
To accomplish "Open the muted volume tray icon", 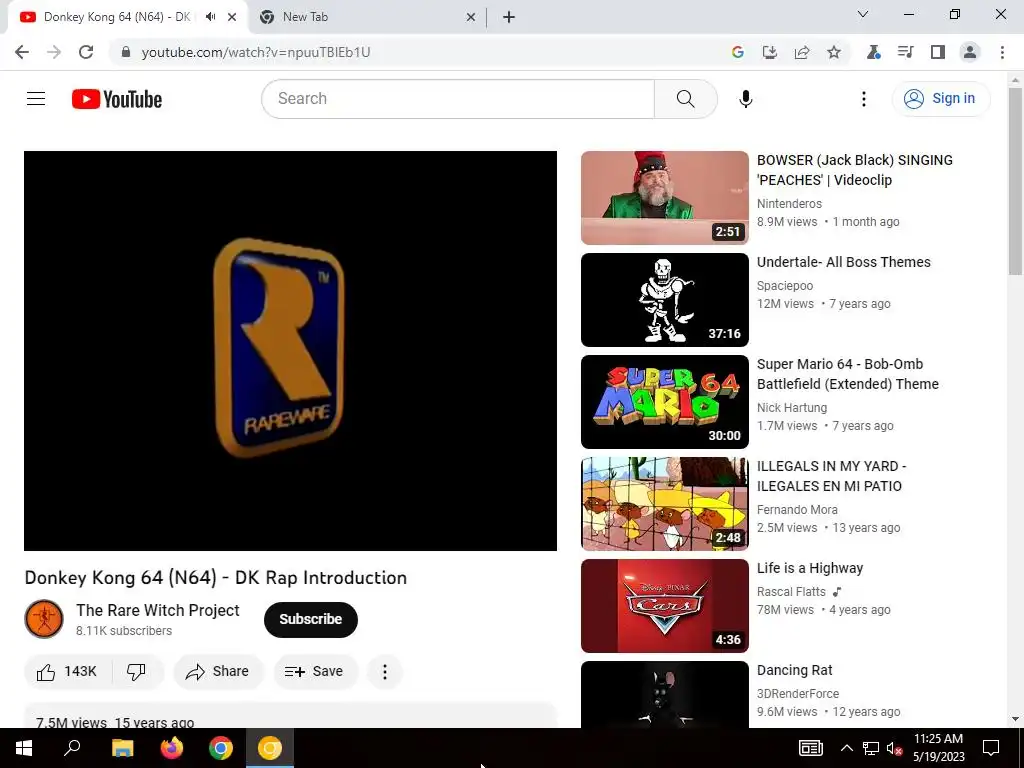I will click(894, 748).
